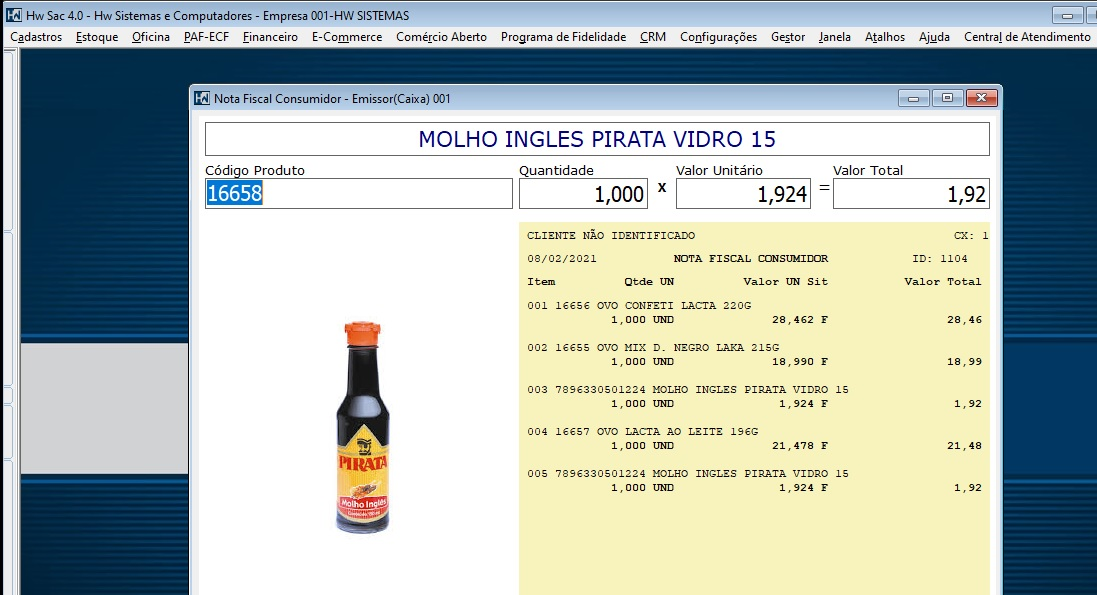Viewport: 1097px width, 595px height.
Task: Click the Pirata sauce bottle product image
Action: tap(362, 427)
